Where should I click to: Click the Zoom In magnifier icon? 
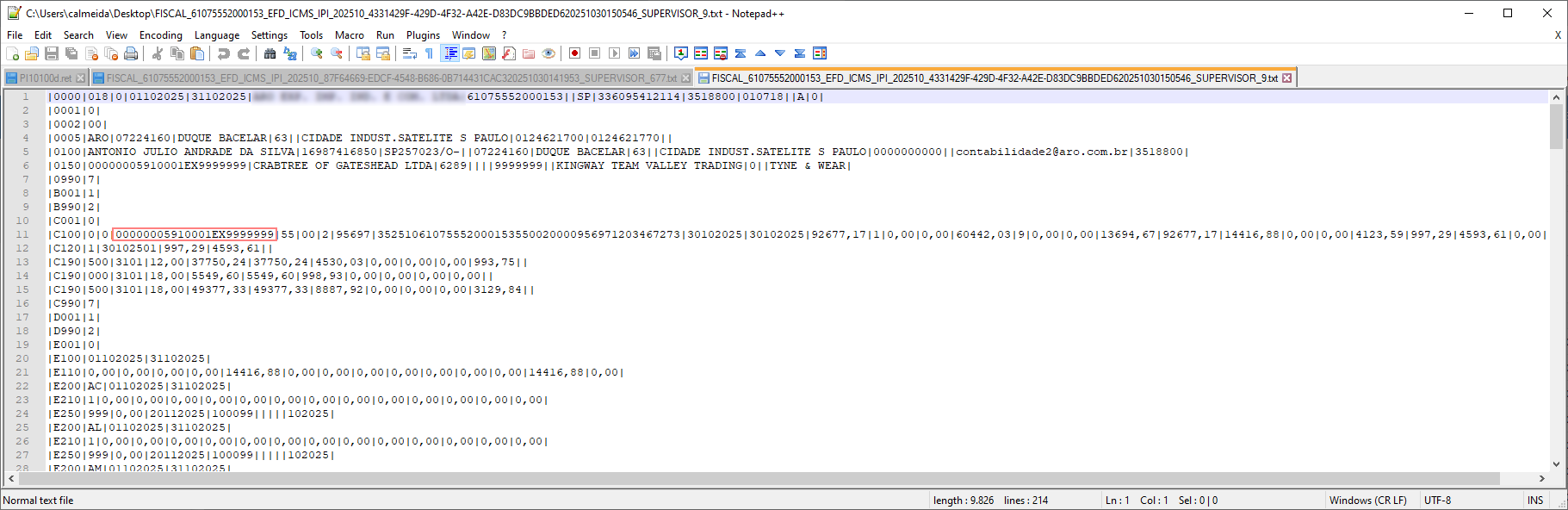(x=317, y=53)
